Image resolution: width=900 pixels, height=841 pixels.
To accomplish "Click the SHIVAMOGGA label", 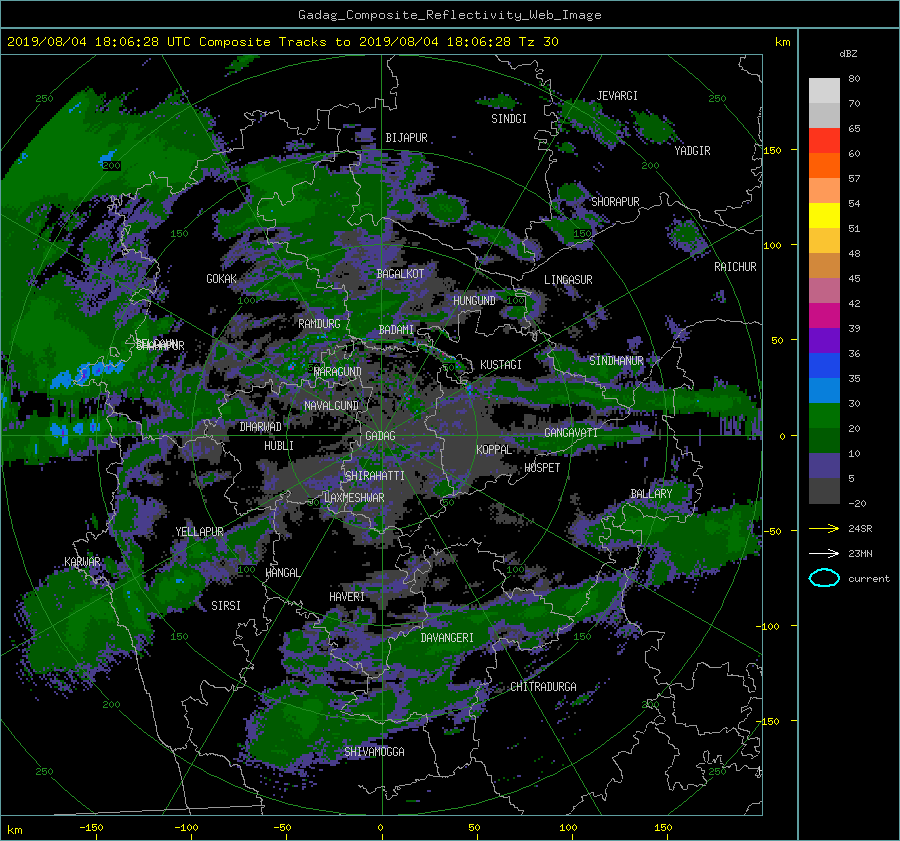I will click(374, 751).
